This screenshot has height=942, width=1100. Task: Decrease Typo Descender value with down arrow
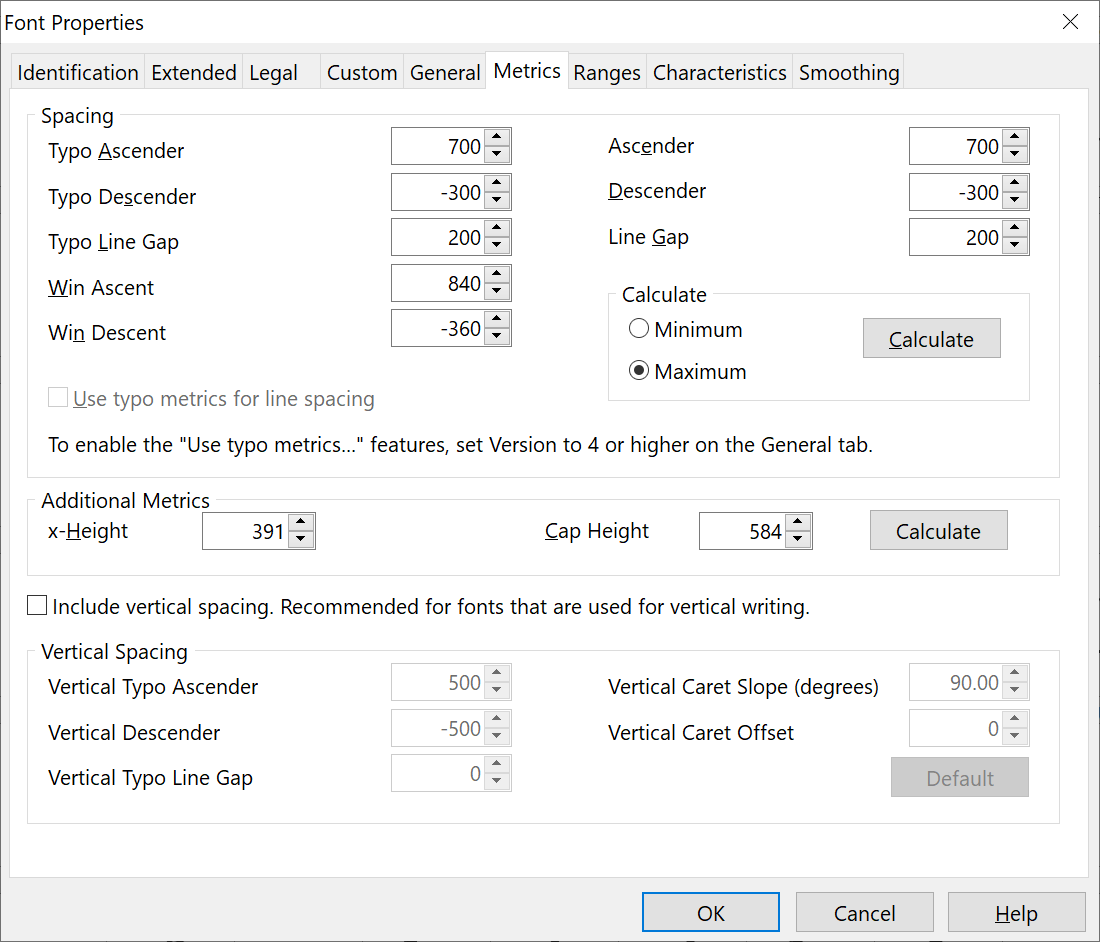click(498, 201)
